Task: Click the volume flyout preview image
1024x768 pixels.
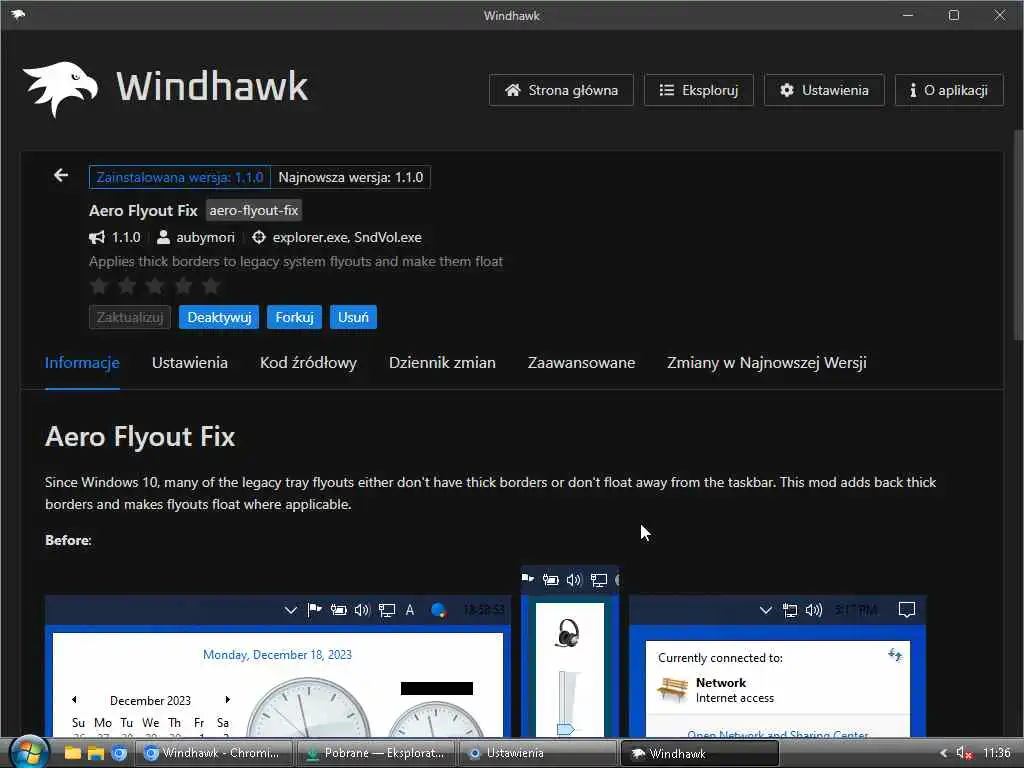Action: [569, 652]
